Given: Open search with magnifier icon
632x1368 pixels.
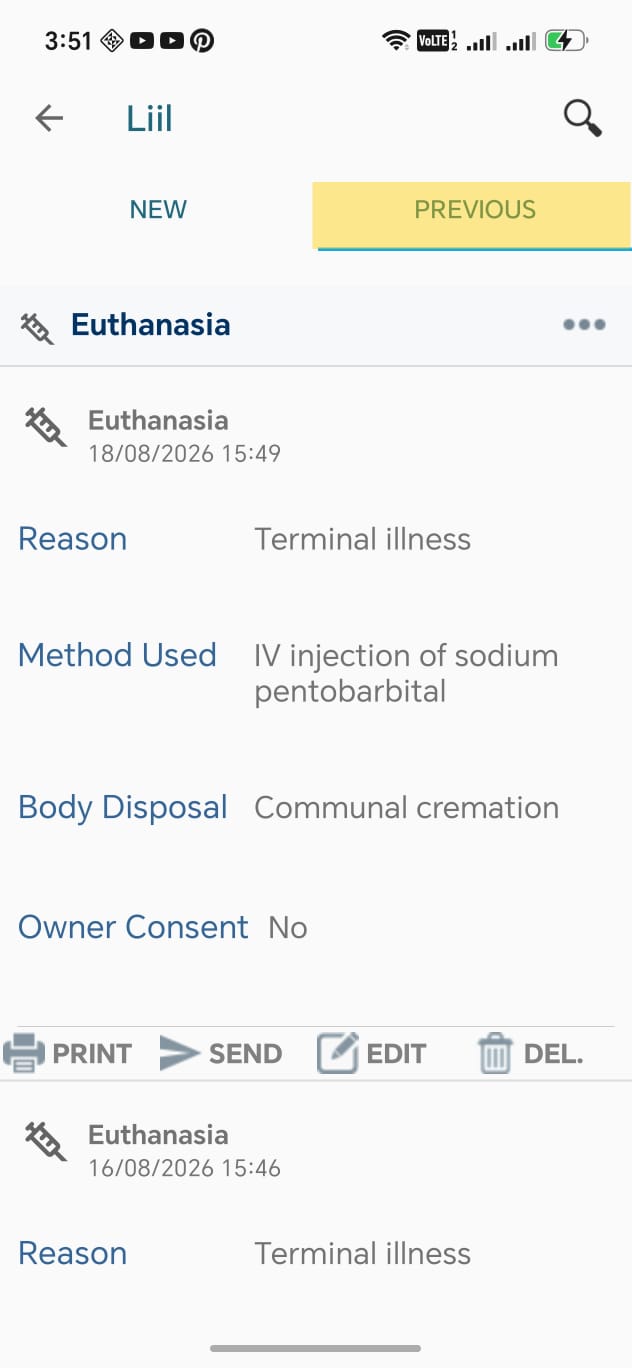Looking at the screenshot, I should (x=582, y=118).
